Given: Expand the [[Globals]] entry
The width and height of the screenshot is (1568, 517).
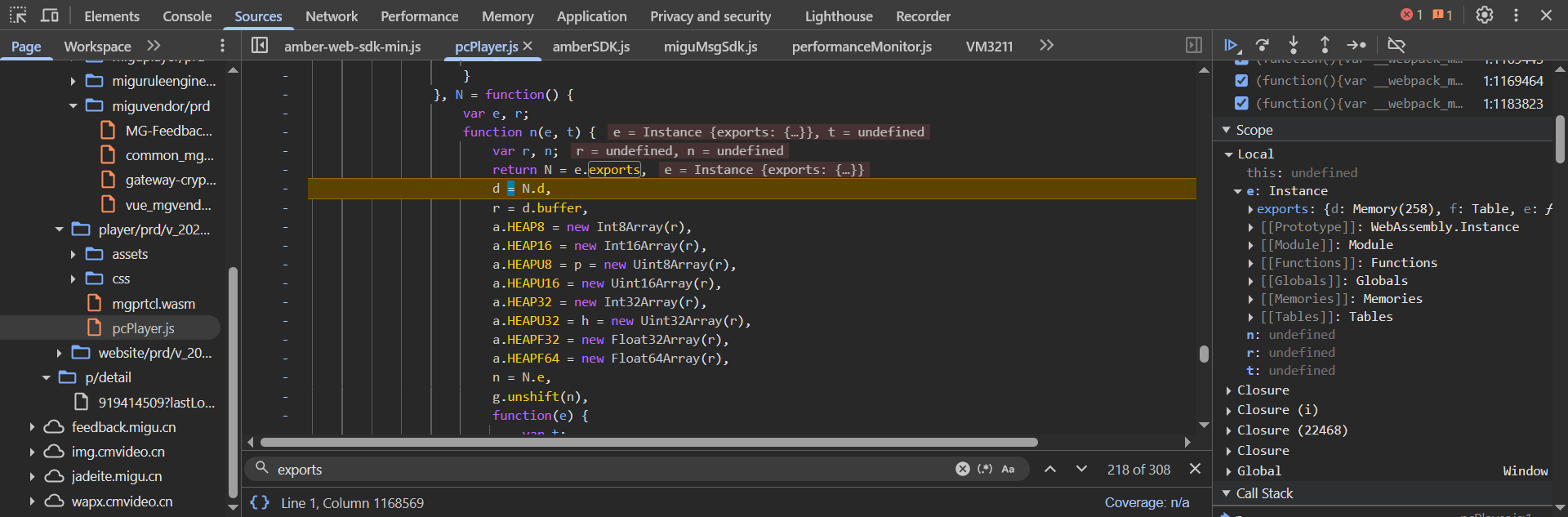Looking at the screenshot, I should coord(1250,281).
